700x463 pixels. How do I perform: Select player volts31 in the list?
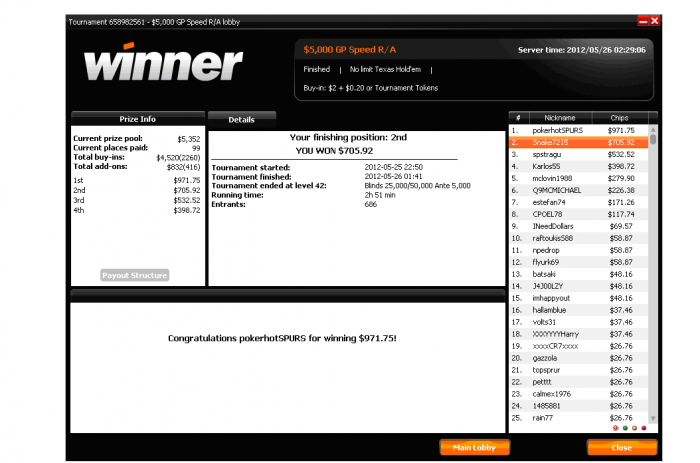[579, 322]
